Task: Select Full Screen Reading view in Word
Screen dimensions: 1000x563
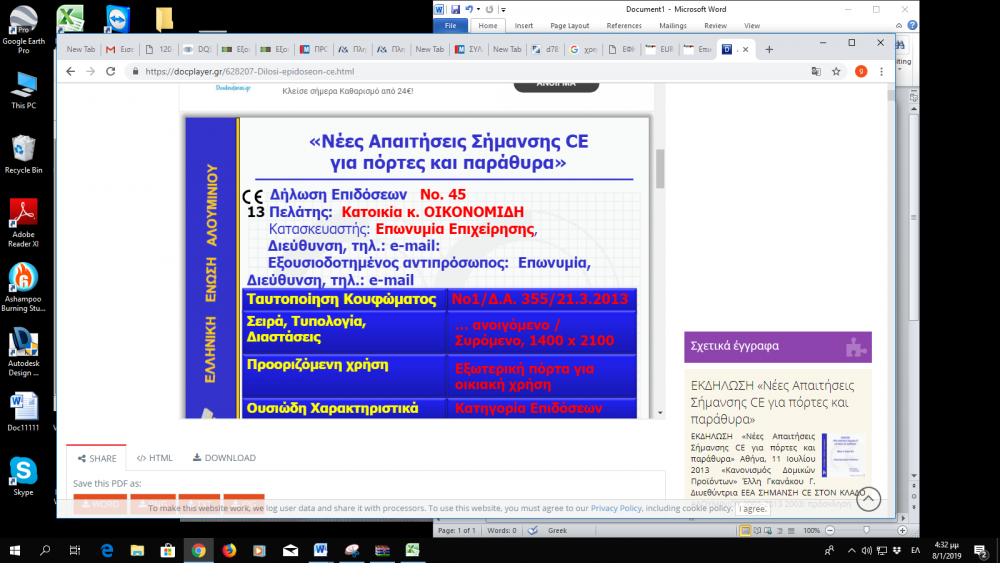Action: point(757,530)
